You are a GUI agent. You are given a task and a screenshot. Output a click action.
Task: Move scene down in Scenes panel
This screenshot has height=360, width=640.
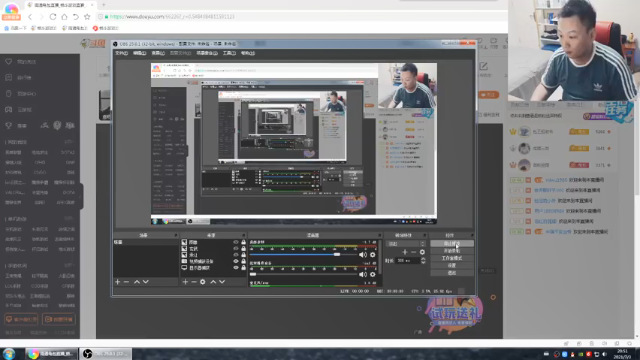[146, 282]
